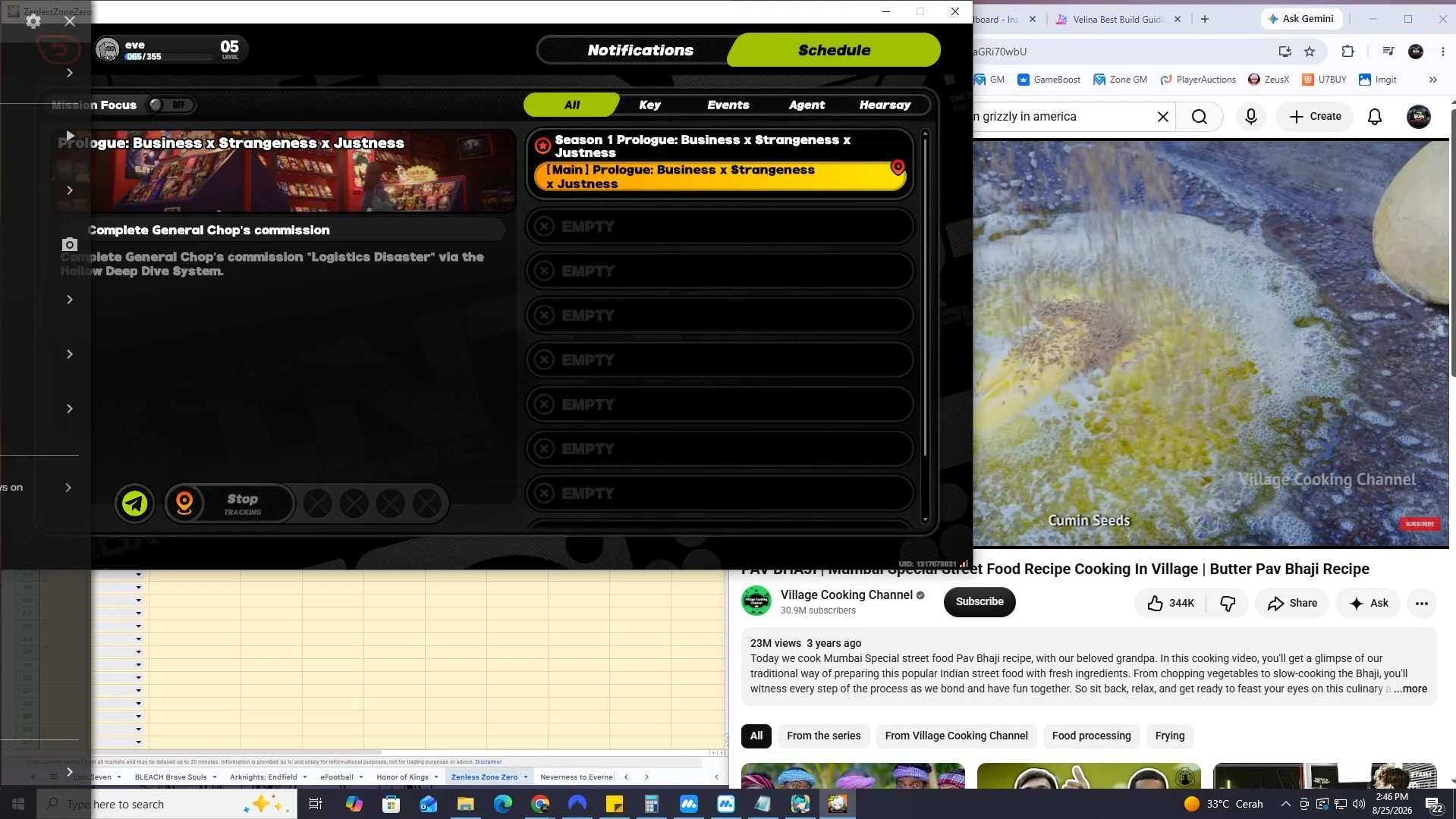Open the Honor of Kings sheet tab dropdown
Screen dimensions: 1456x819
click(436, 777)
